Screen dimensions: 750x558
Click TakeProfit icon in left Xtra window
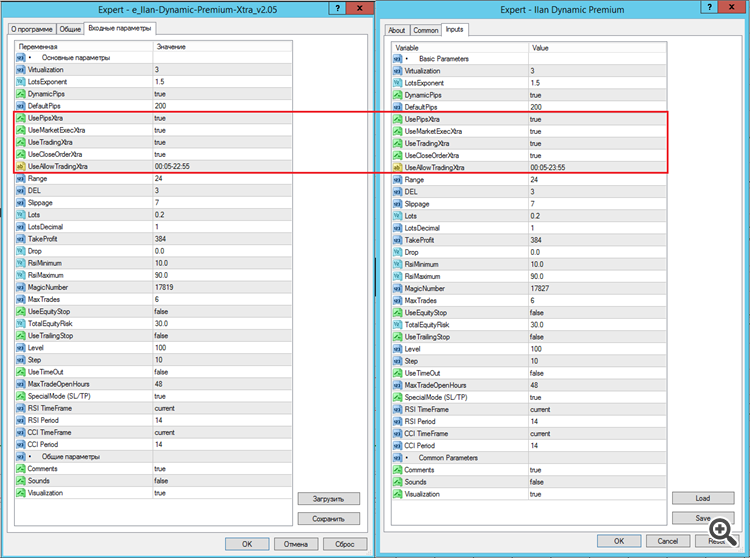point(21,239)
